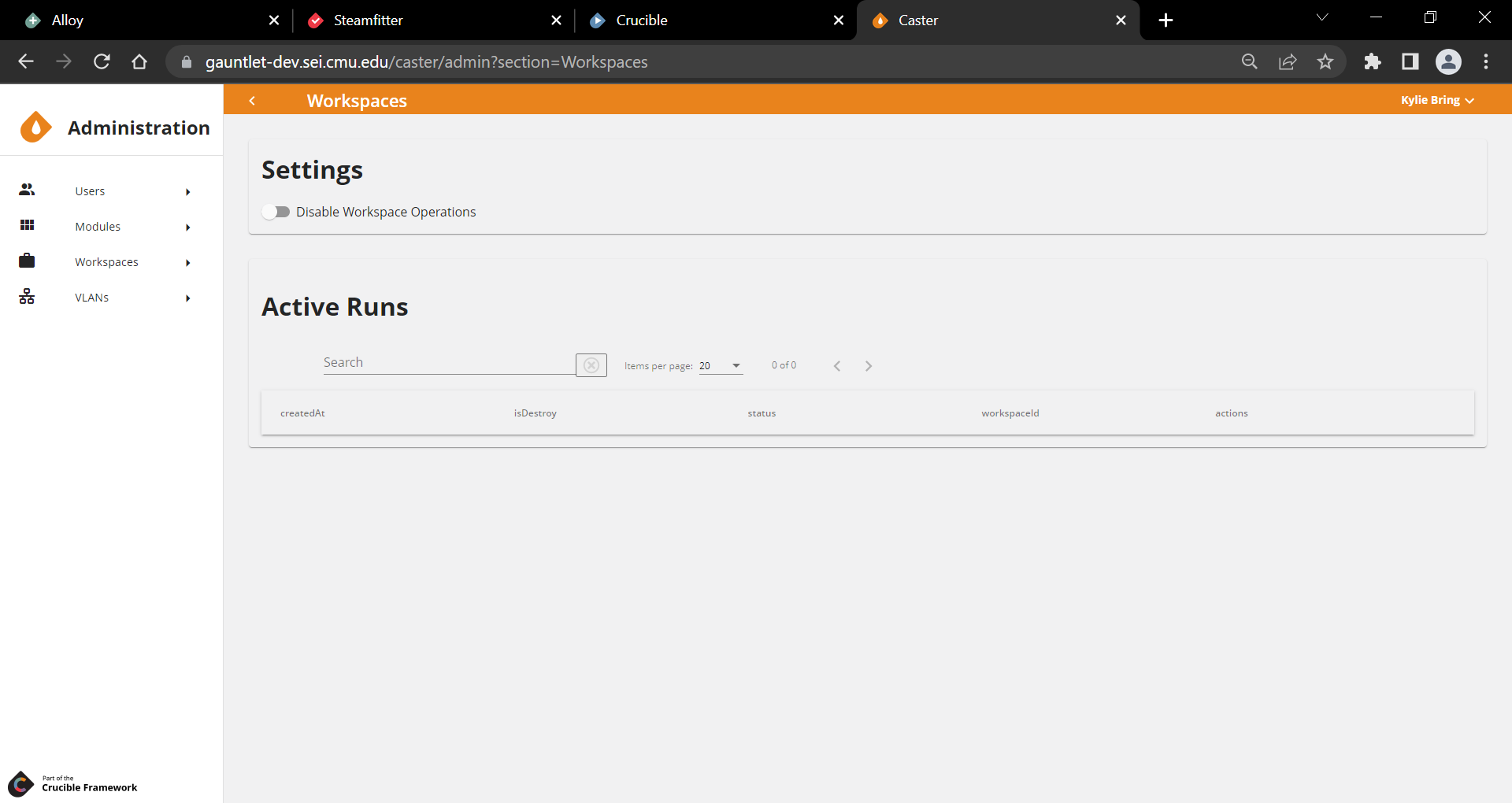Image resolution: width=1512 pixels, height=803 pixels.
Task: Click the Users people icon in sidebar
Action: (27, 190)
